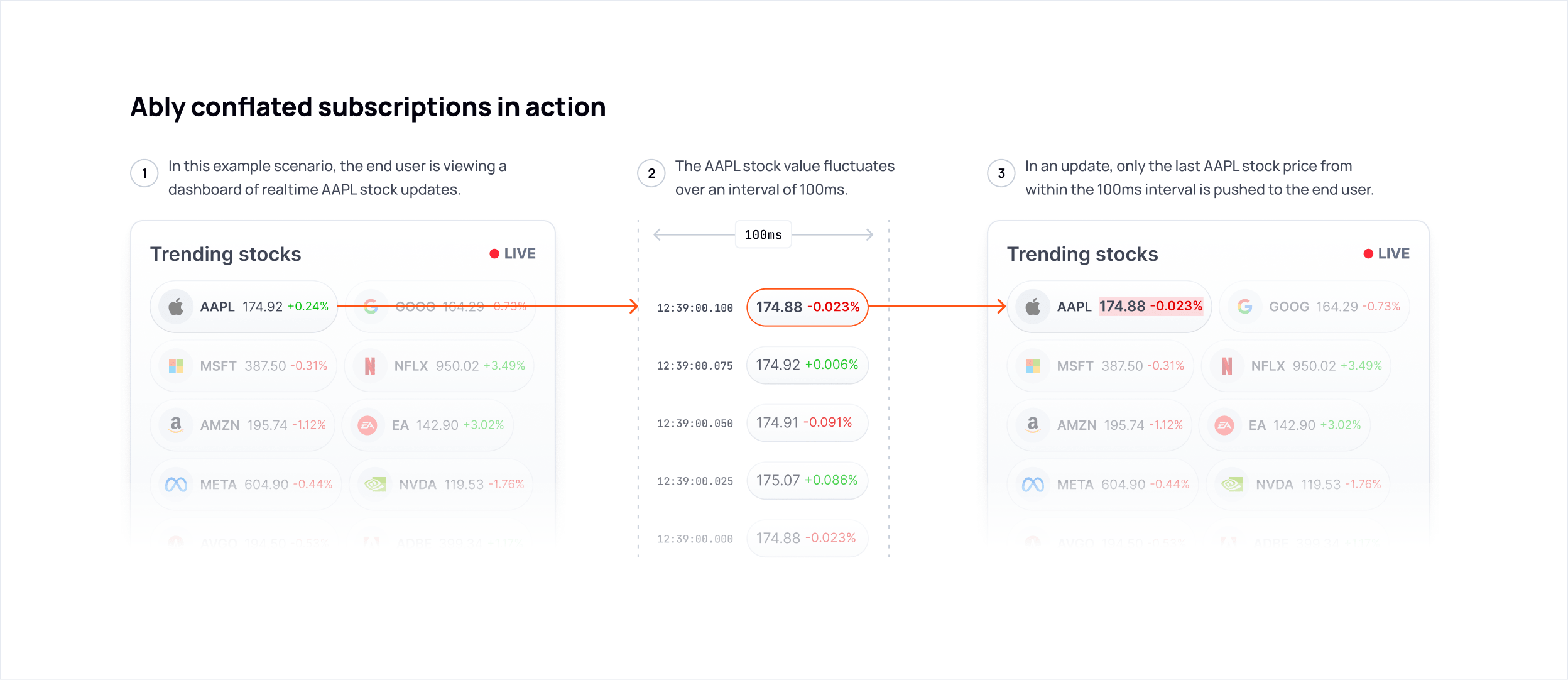1568x680 pixels.
Task: Click the Meta logo in left panel
Action: pyautogui.click(x=176, y=485)
